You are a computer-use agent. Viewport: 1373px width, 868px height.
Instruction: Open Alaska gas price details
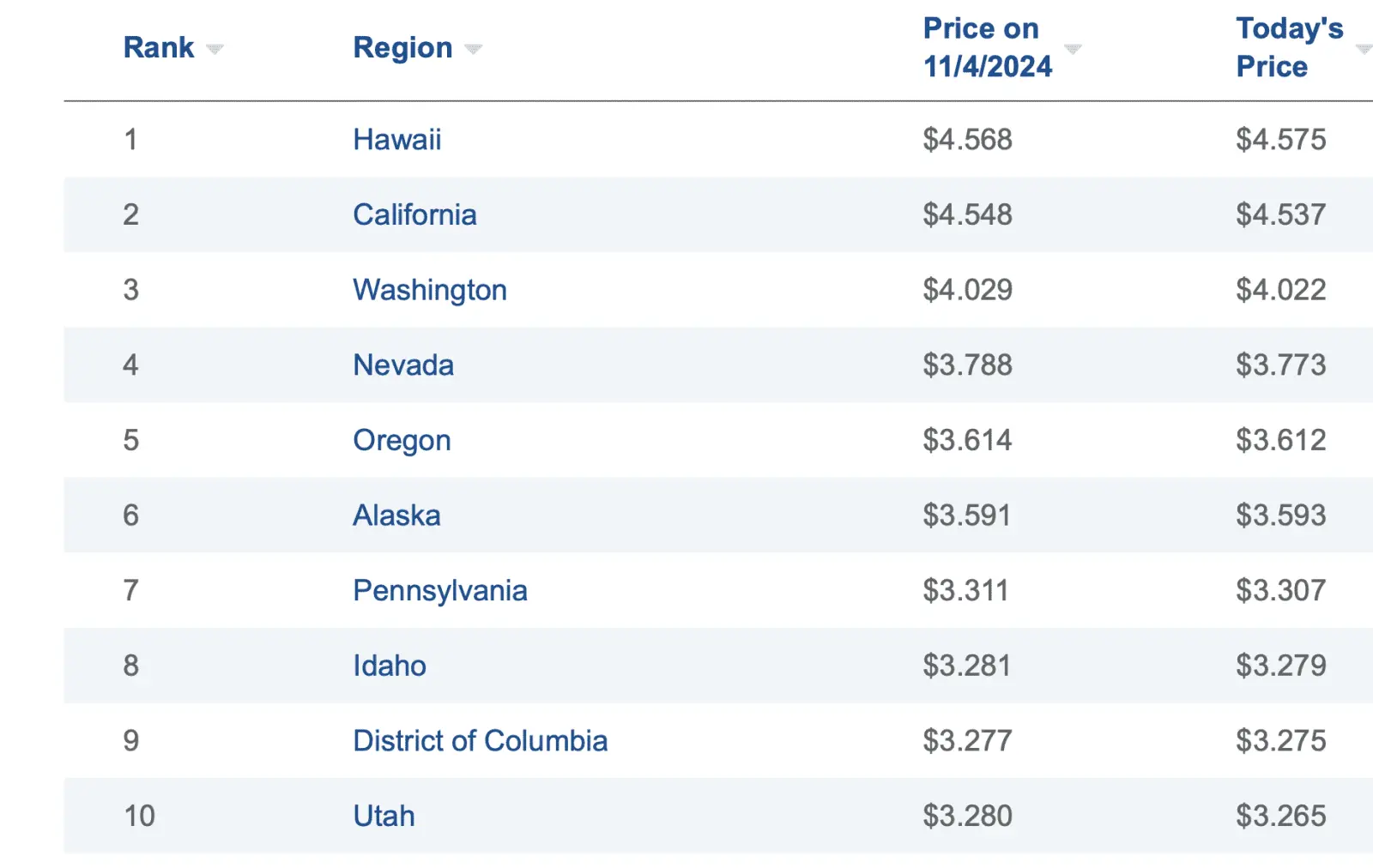click(396, 515)
